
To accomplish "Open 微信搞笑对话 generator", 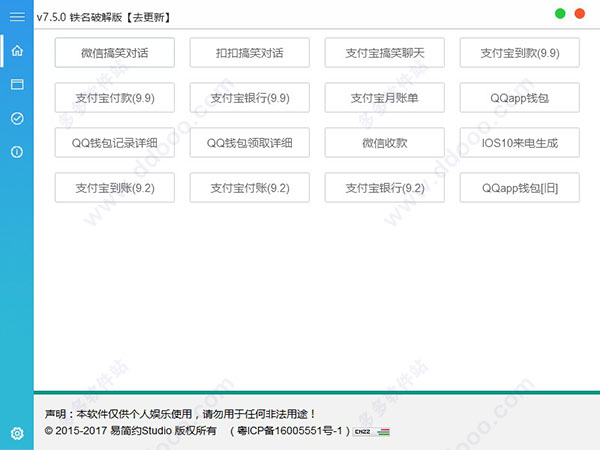I will tap(115, 52).
